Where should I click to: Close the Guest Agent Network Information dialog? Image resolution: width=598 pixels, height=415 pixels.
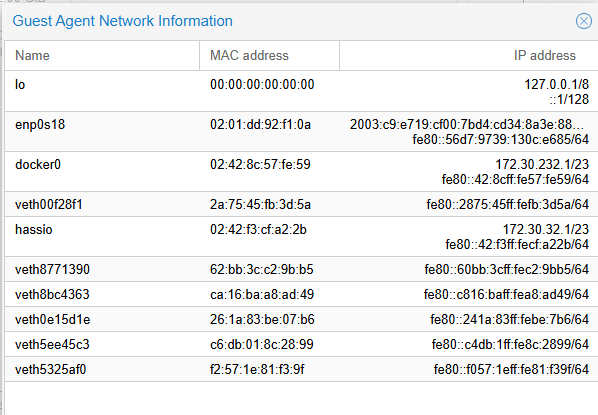click(x=584, y=21)
